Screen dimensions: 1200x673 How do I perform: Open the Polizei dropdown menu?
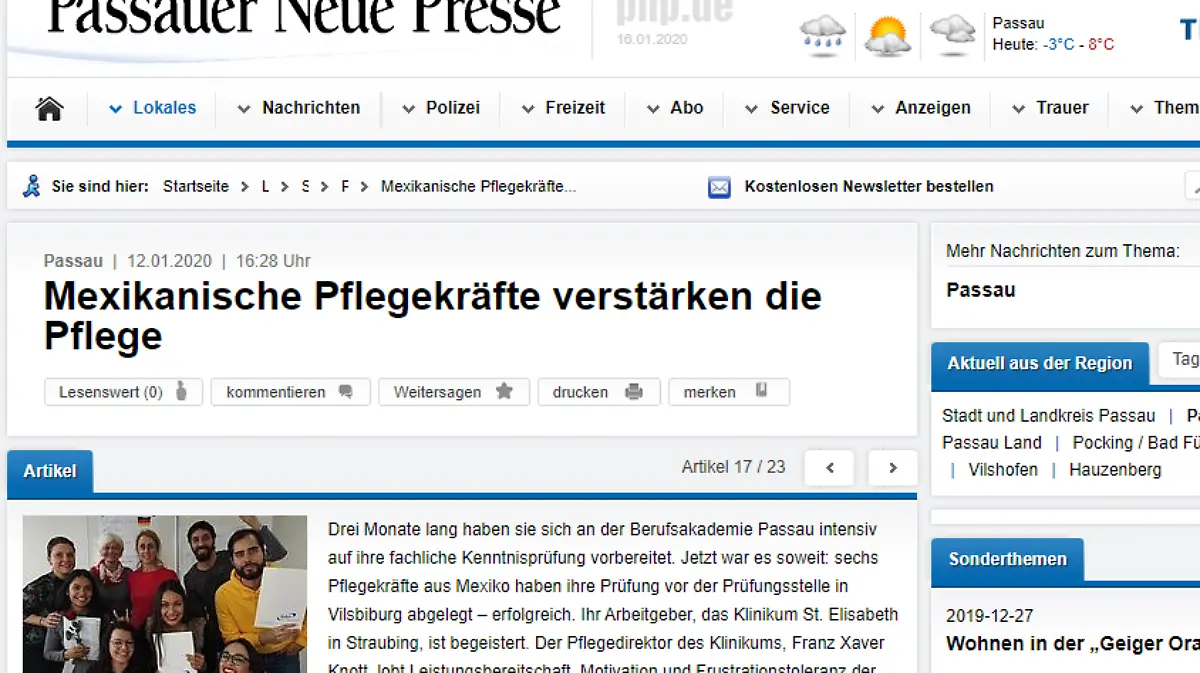(x=441, y=108)
